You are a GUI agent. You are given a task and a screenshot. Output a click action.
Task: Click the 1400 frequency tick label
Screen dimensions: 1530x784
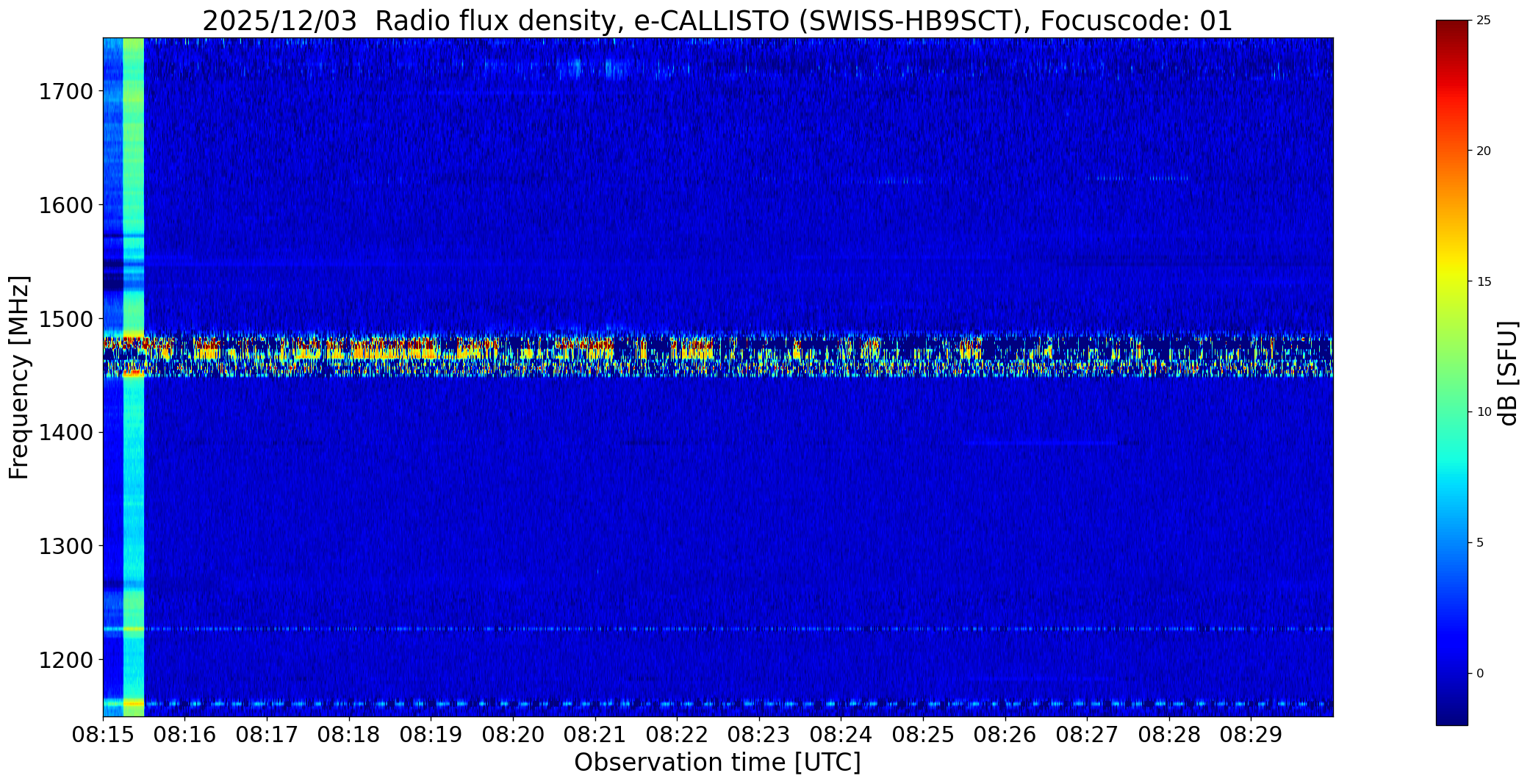click(65, 432)
